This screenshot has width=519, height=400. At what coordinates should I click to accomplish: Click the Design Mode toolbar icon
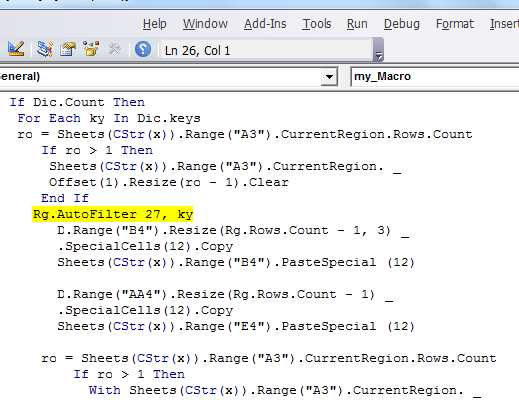(16, 49)
